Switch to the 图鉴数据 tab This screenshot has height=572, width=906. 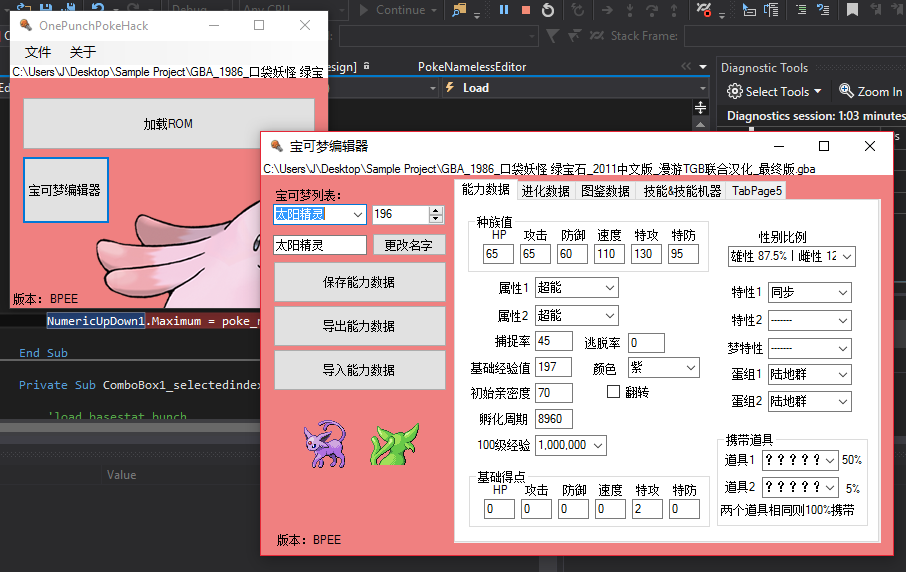point(605,191)
